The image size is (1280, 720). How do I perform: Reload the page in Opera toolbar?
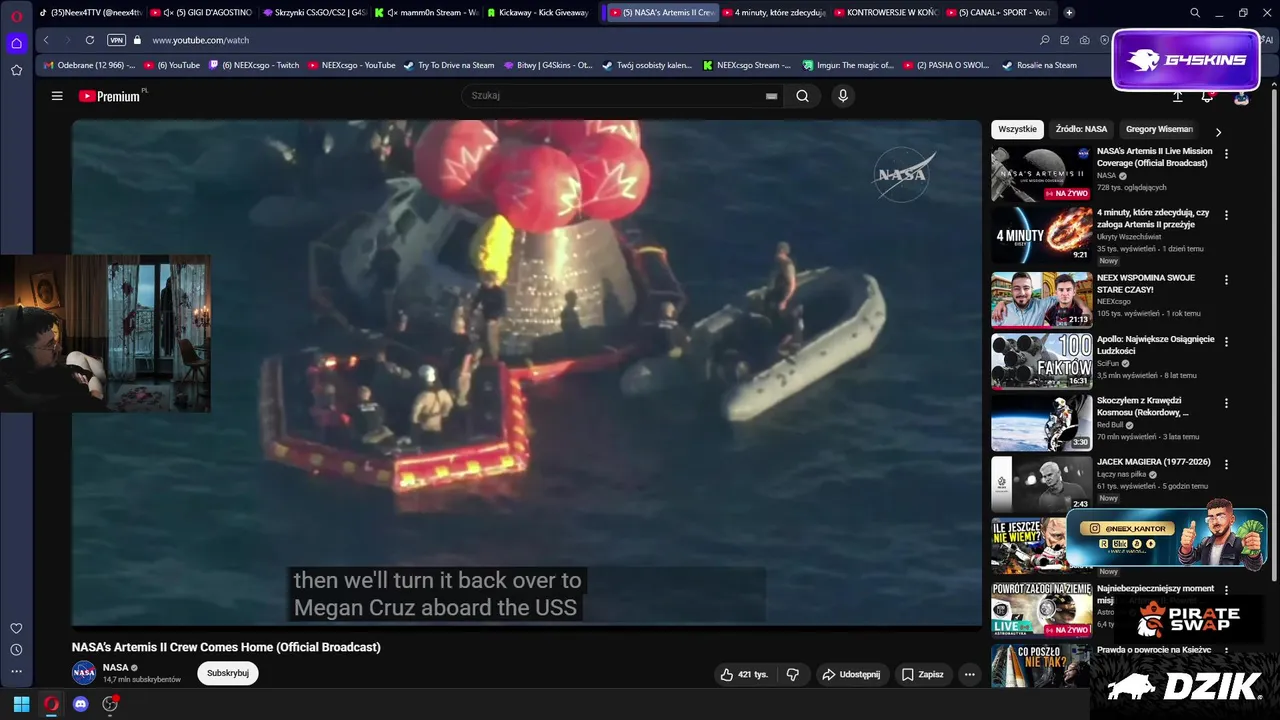point(90,40)
